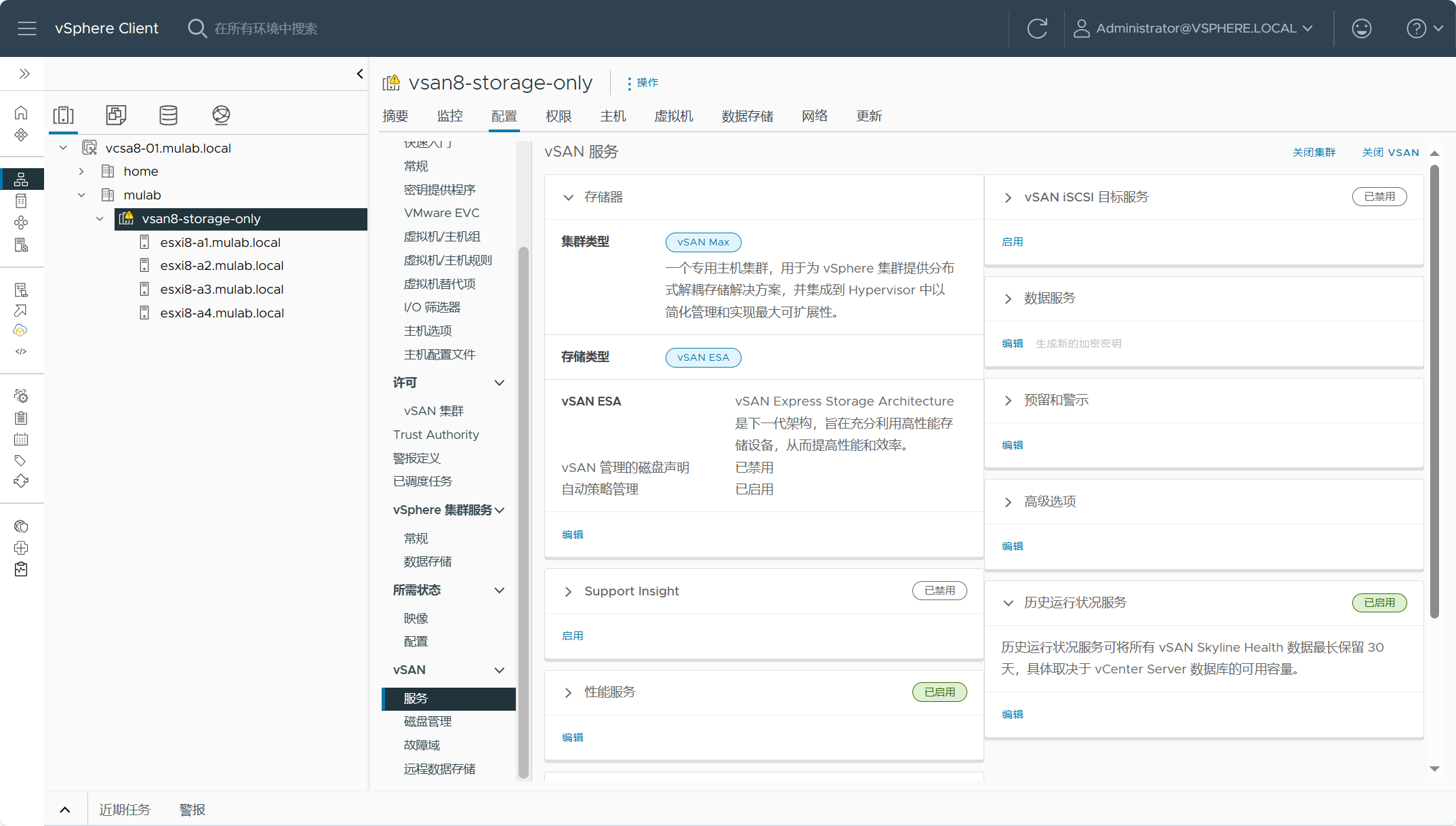Click the vsan8-storage-only 操作 actions menu
Viewport: 1456px width, 826px height.
(x=643, y=83)
